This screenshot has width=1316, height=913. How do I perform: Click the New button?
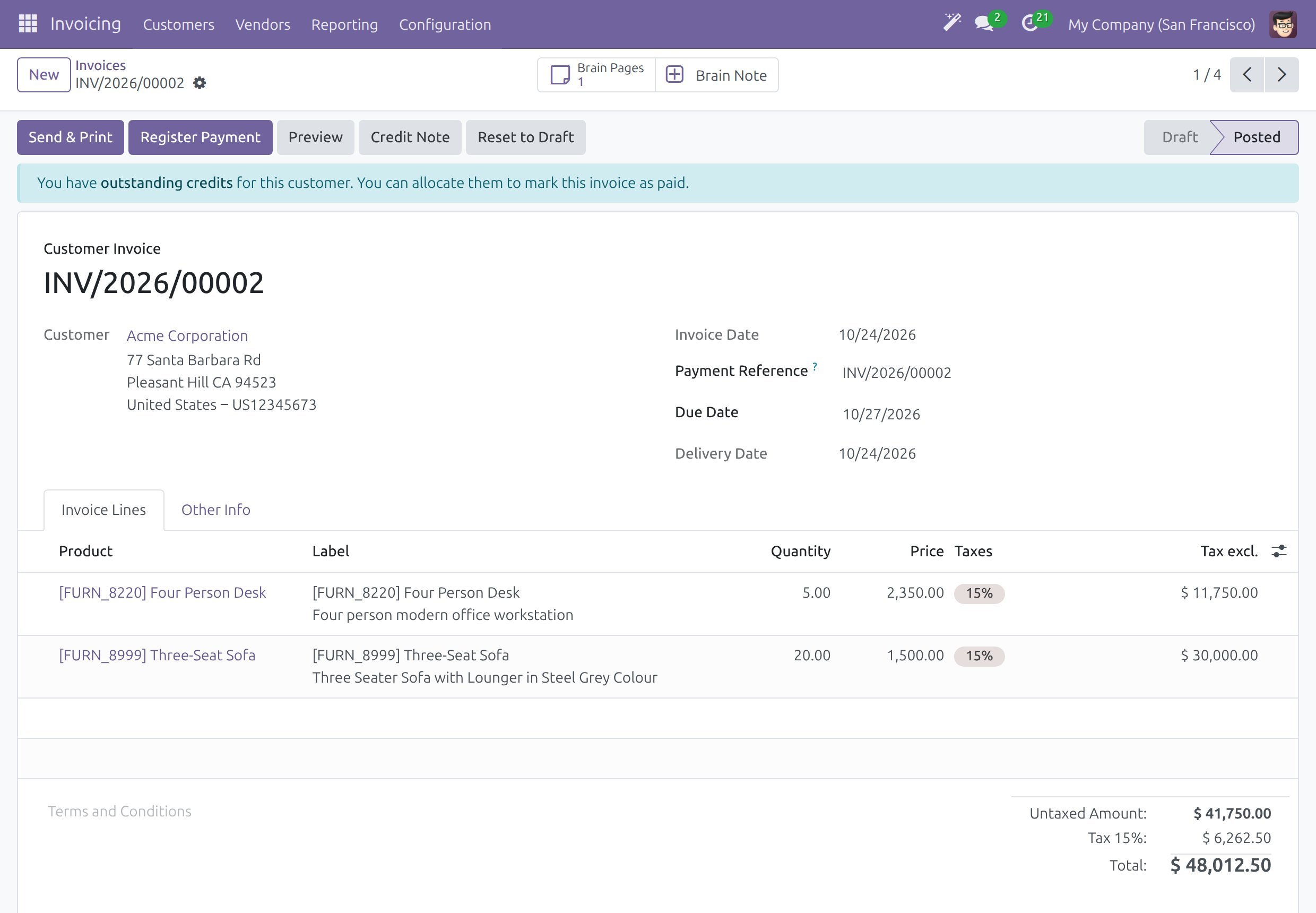tap(44, 75)
